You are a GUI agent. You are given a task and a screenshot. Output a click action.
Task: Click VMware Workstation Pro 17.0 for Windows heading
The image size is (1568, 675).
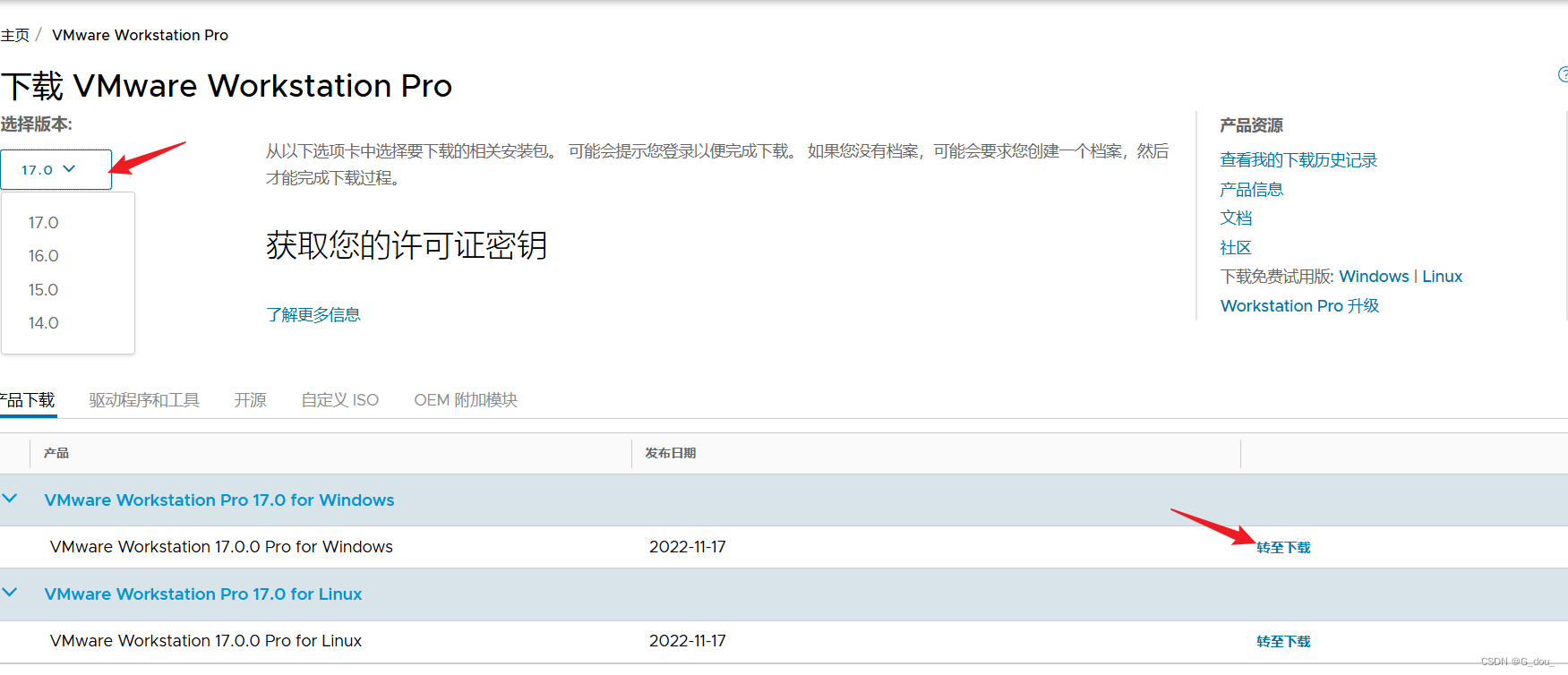219,500
